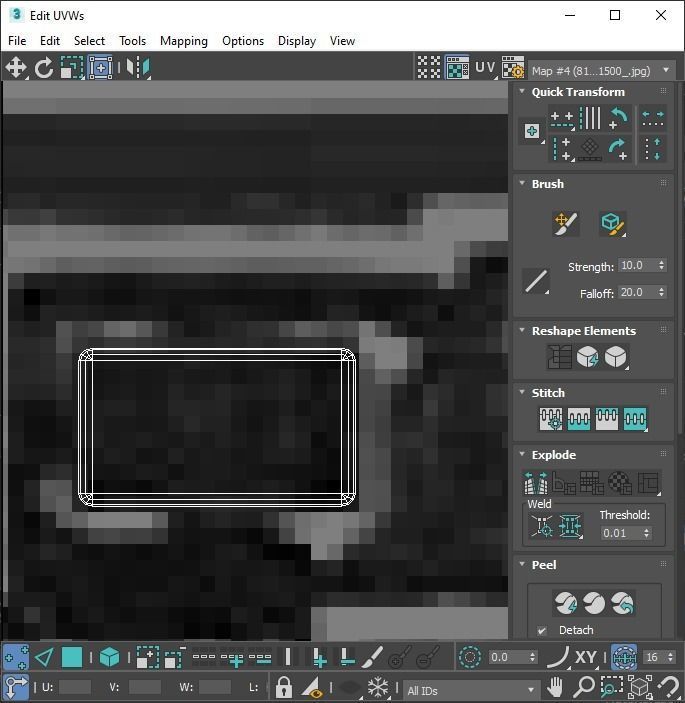
Task: Click the Peel Mode icon
Action: pos(594,603)
